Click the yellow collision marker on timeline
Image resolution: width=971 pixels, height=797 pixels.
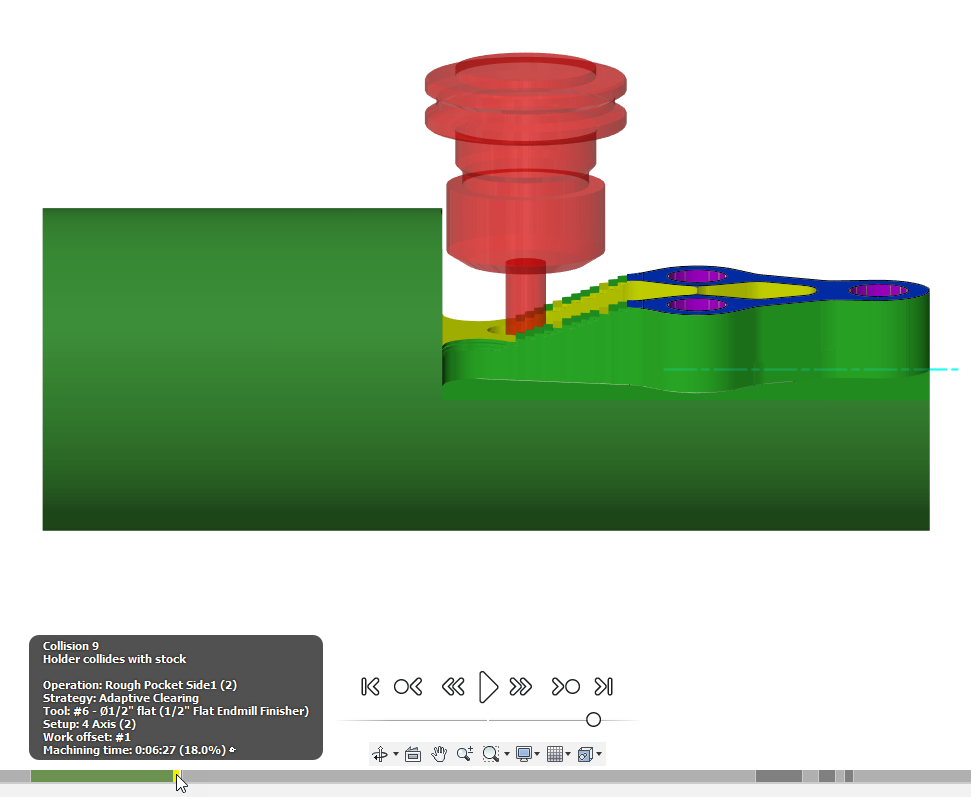tap(176, 776)
